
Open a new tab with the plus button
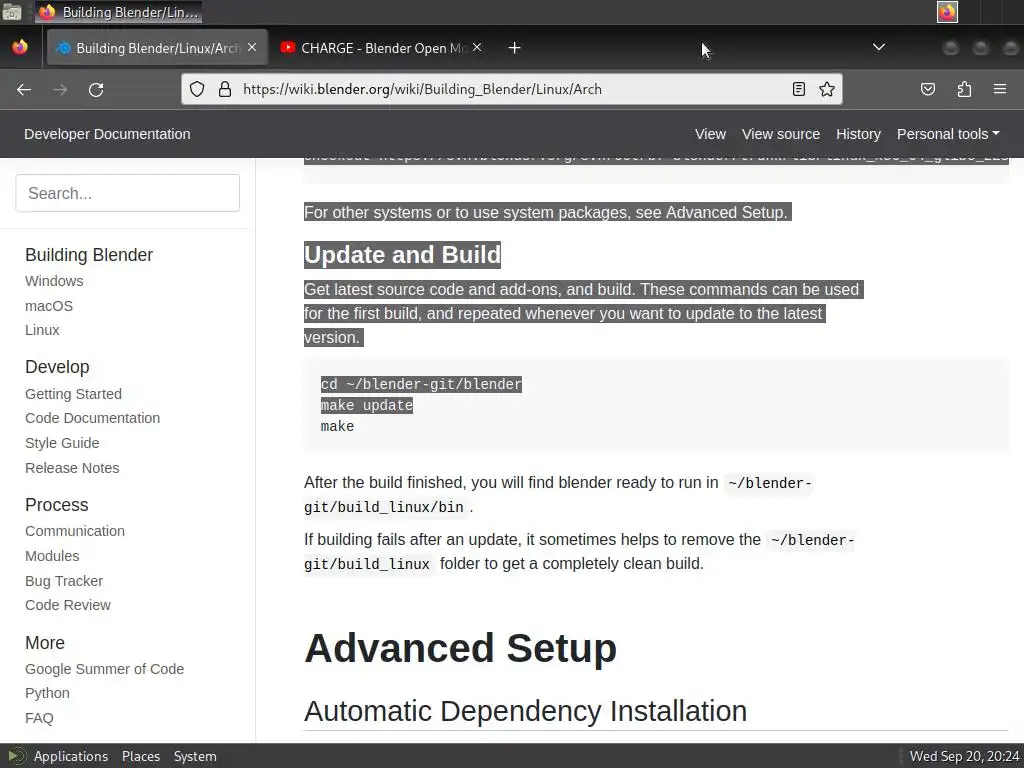(515, 48)
